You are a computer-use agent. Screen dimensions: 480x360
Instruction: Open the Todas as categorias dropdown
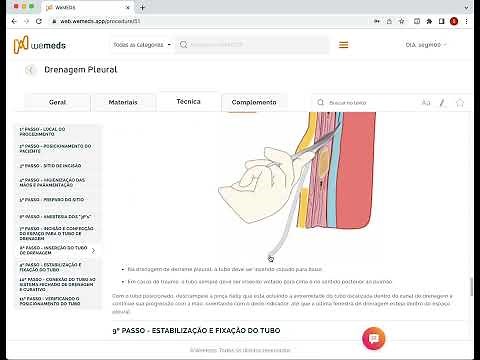click(x=142, y=45)
